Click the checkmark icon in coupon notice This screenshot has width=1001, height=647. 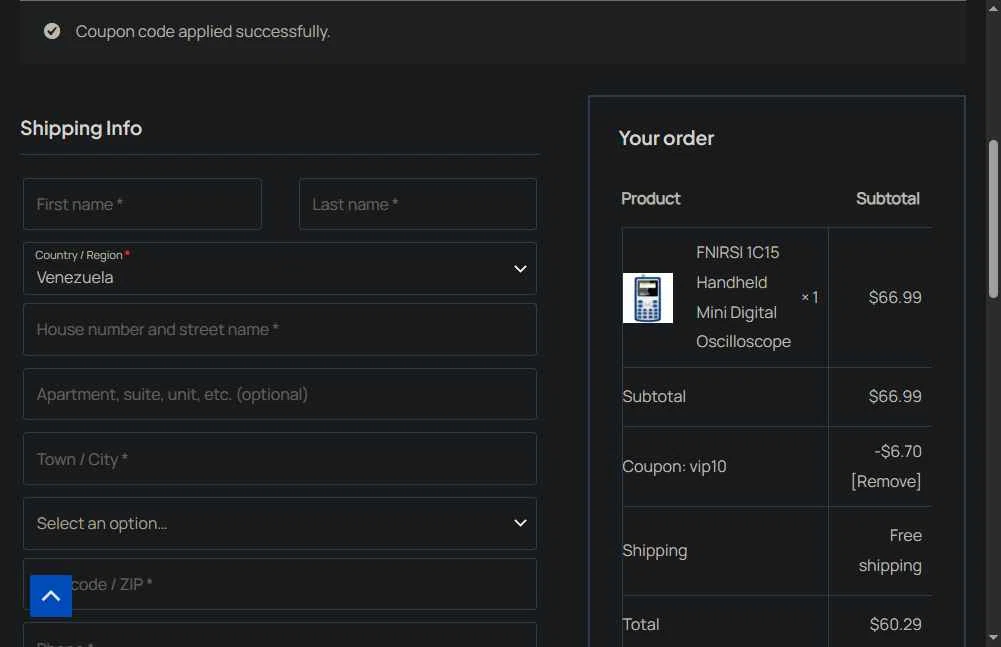(52, 31)
